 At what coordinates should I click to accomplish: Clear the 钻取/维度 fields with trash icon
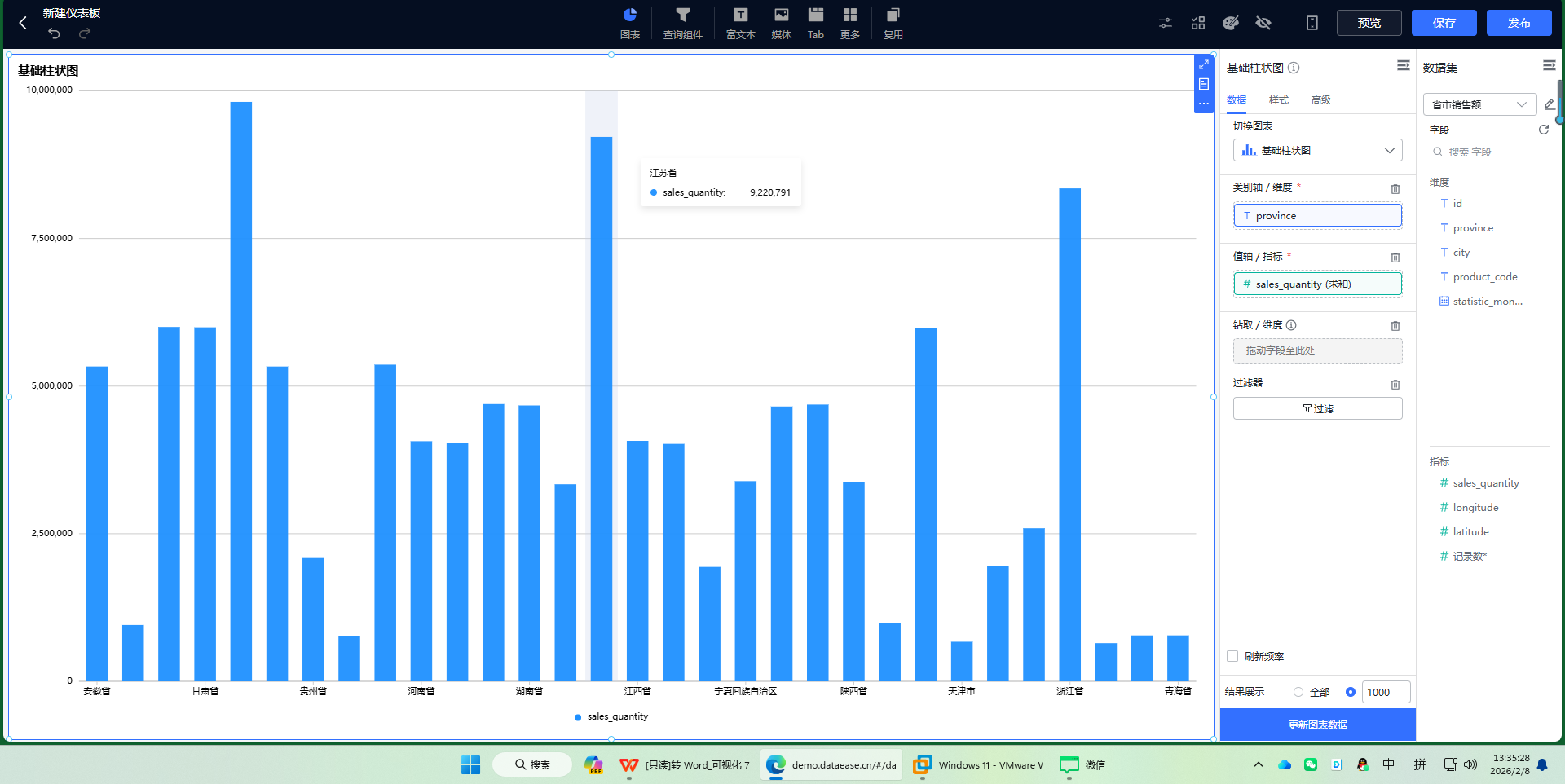pyautogui.click(x=1395, y=326)
